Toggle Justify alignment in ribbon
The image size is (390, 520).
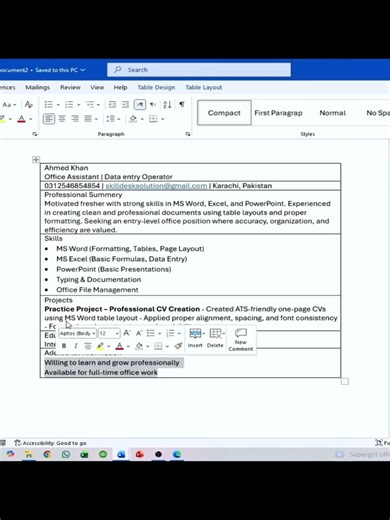(x=88, y=119)
